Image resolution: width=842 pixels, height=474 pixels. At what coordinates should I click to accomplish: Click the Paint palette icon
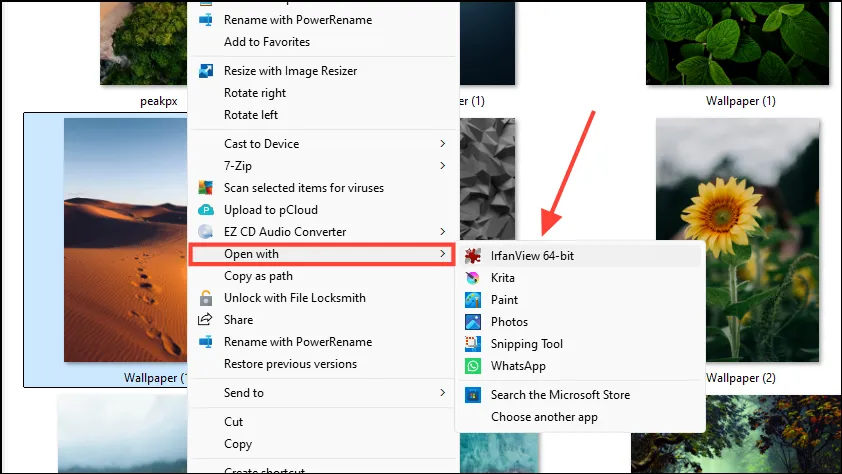473,300
